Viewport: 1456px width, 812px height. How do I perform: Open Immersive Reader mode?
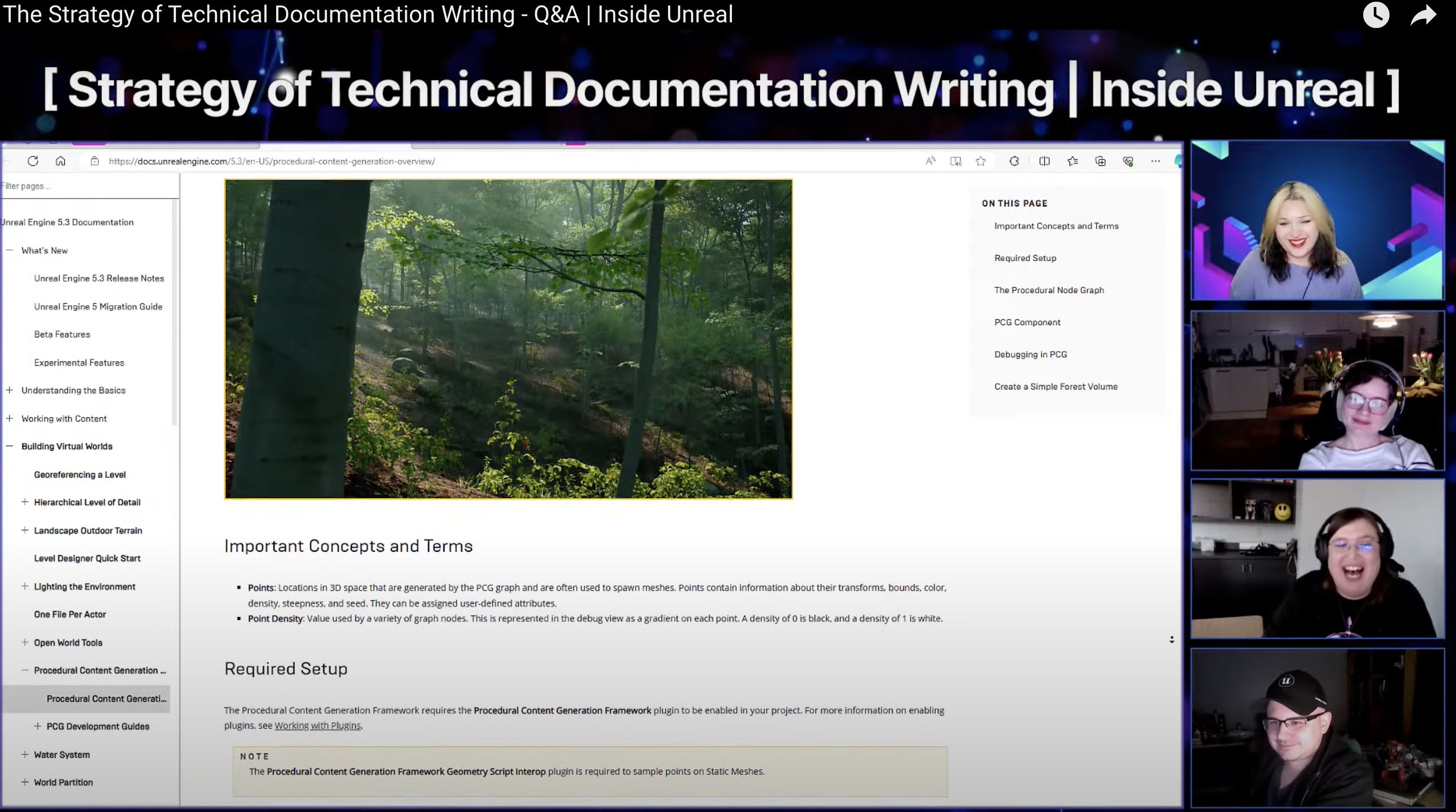click(x=956, y=161)
